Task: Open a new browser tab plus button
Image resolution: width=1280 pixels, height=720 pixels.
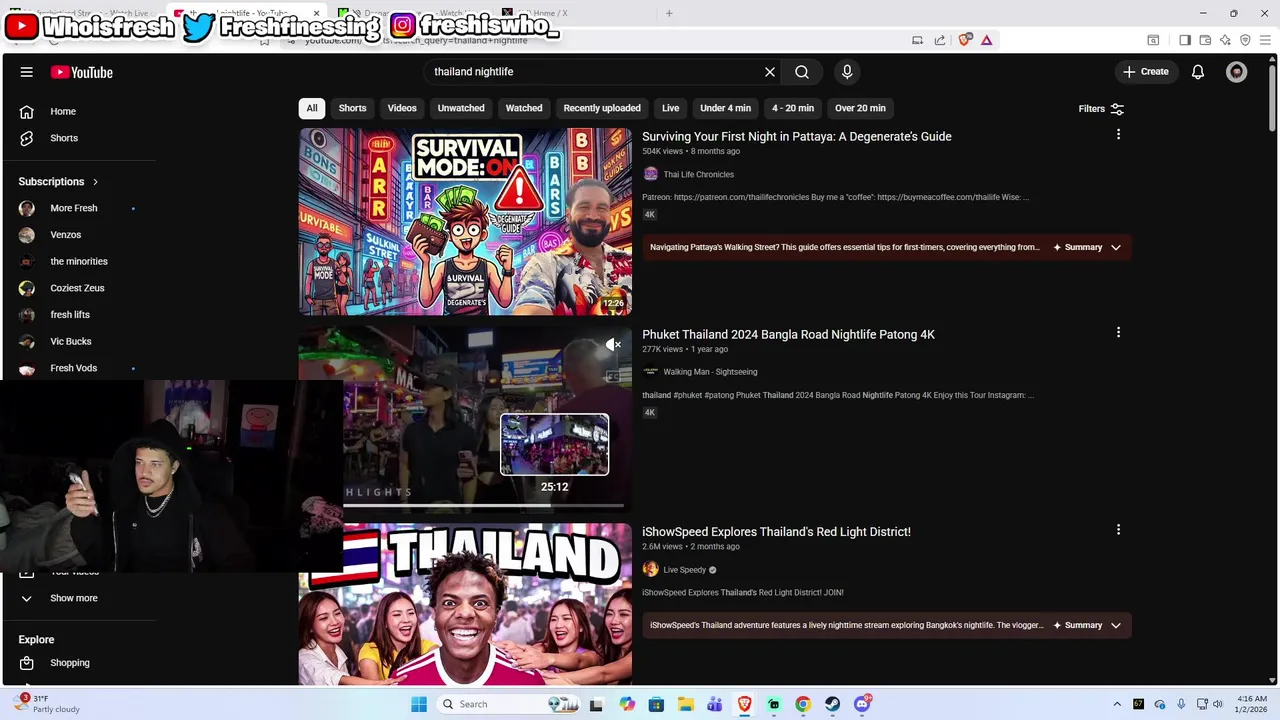Action: [x=669, y=13]
